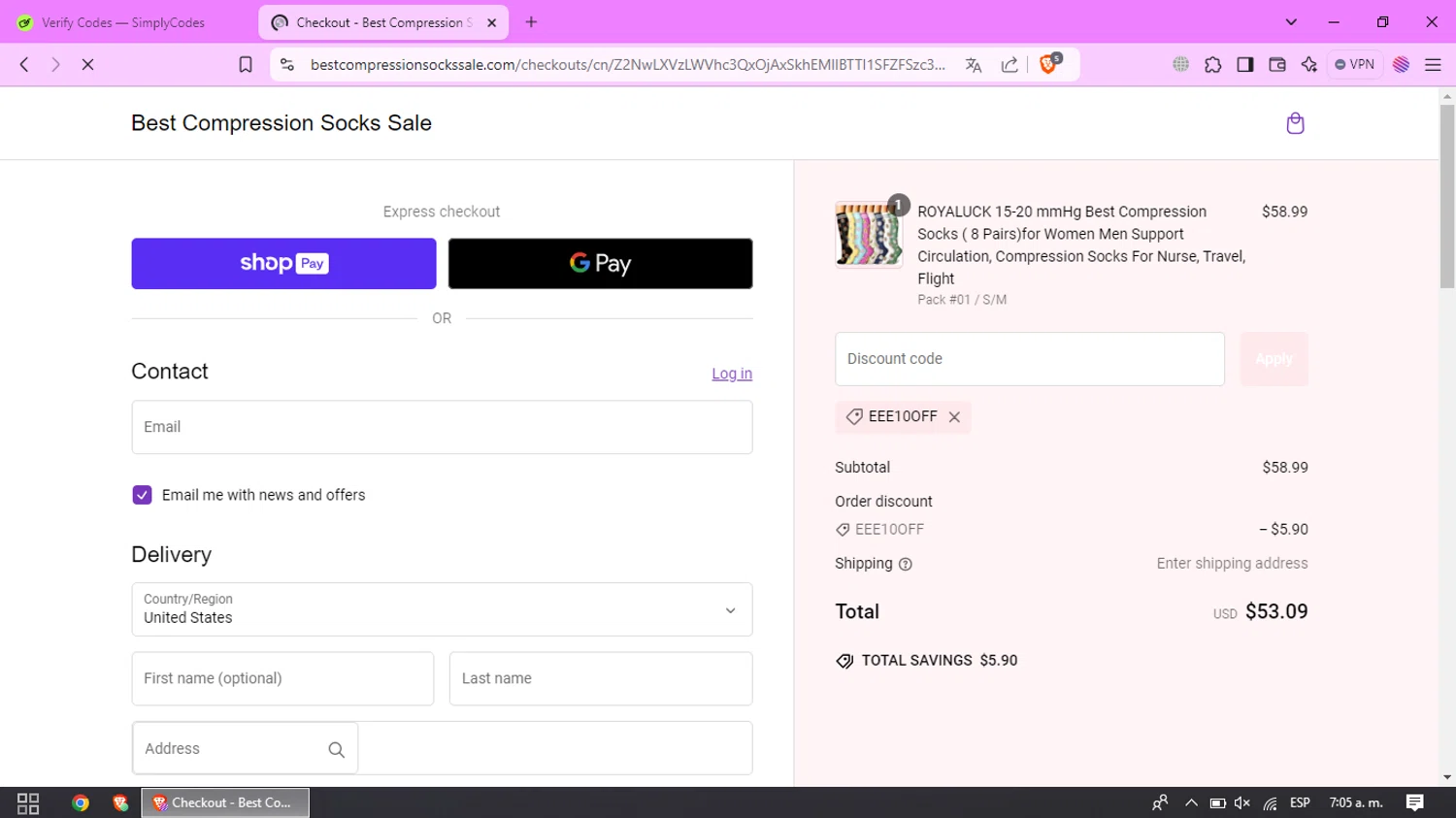This screenshot has height=818, width=1456.
Task: Click the address bar URL
Action: (627, 64)
